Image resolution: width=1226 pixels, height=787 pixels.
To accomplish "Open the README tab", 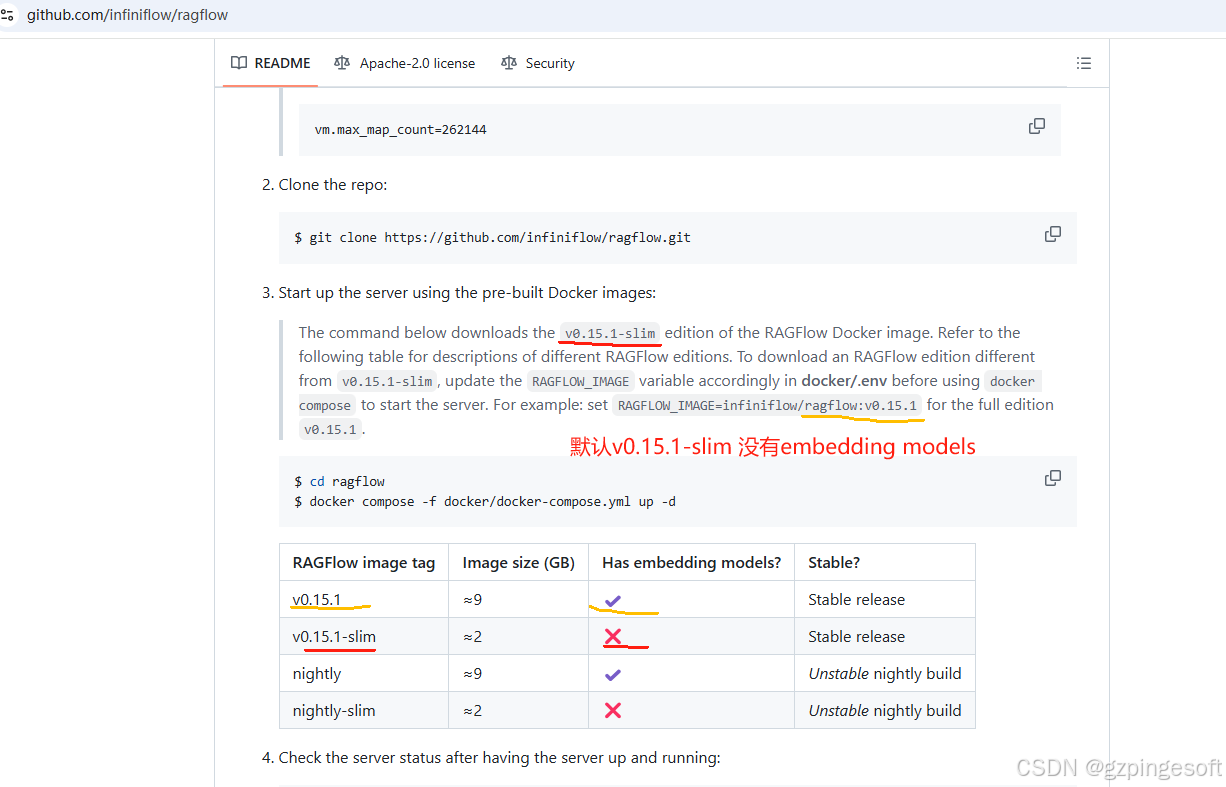I will coord(270,63).
